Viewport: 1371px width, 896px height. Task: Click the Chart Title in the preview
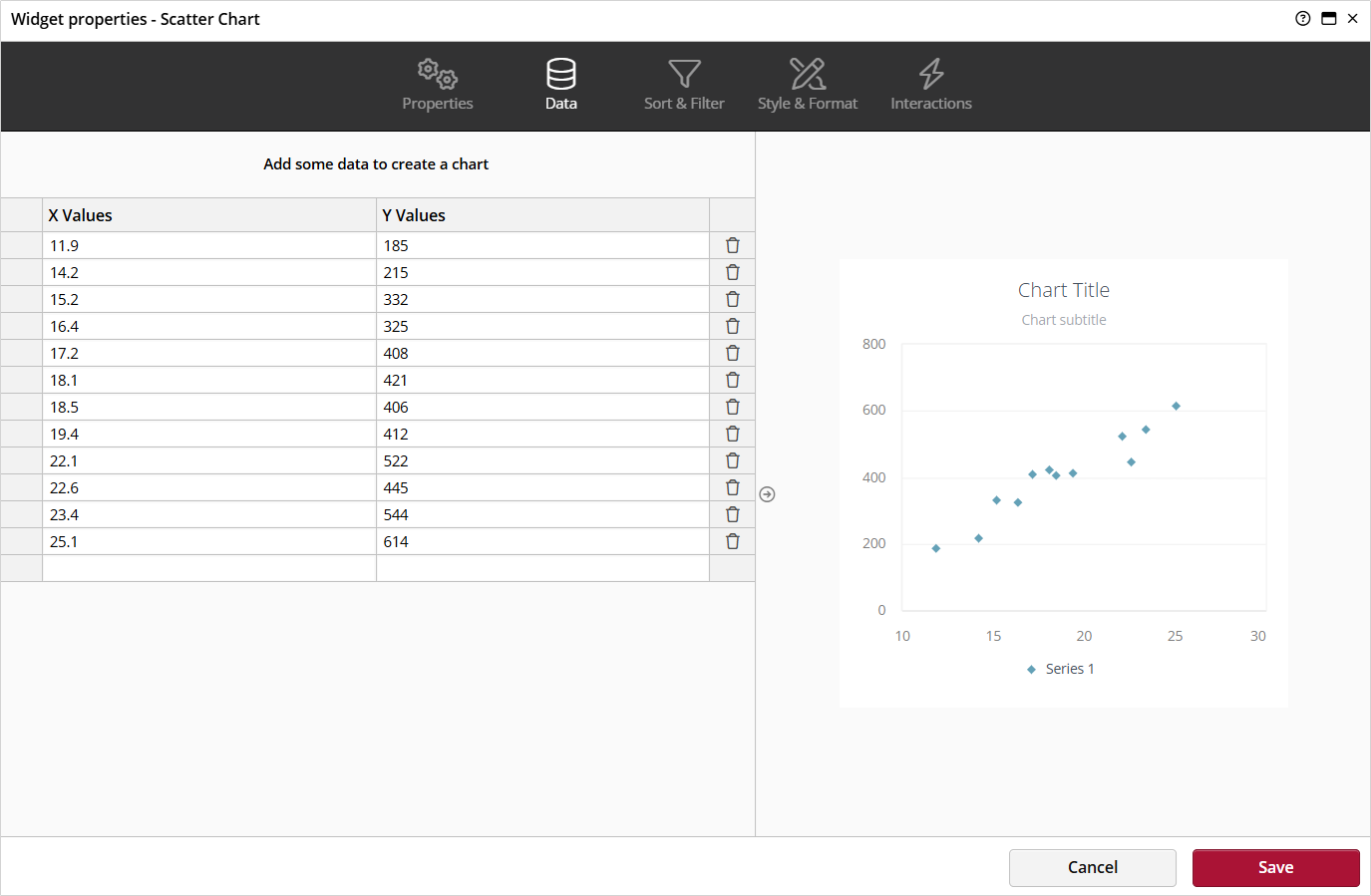click(x=1064, y=290)
